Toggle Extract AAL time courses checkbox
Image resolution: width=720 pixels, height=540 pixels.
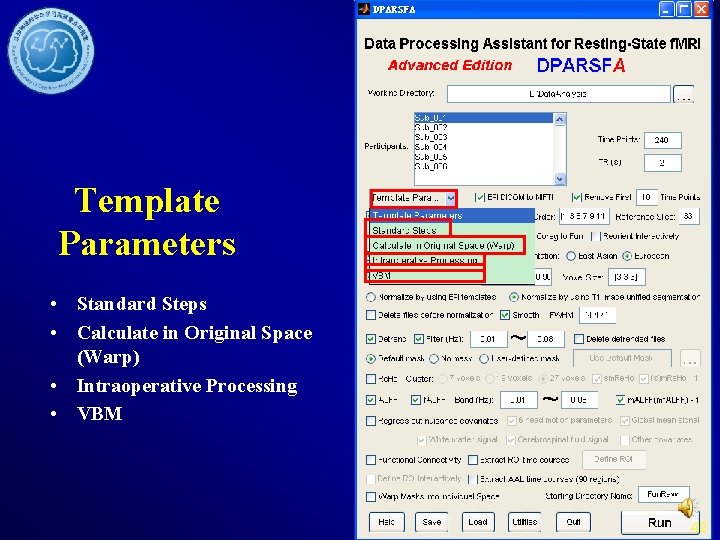[x=473, y=479]
